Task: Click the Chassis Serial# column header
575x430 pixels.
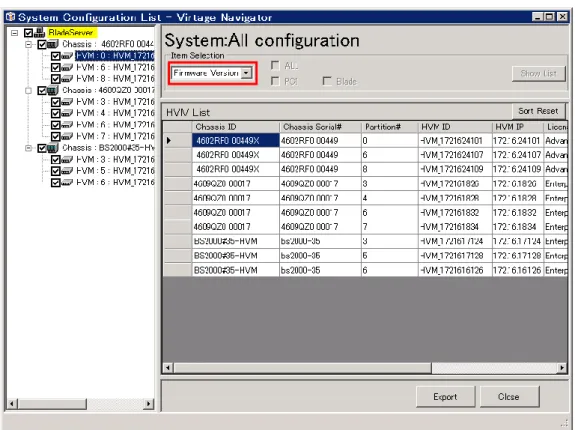Action: point(320,127)
